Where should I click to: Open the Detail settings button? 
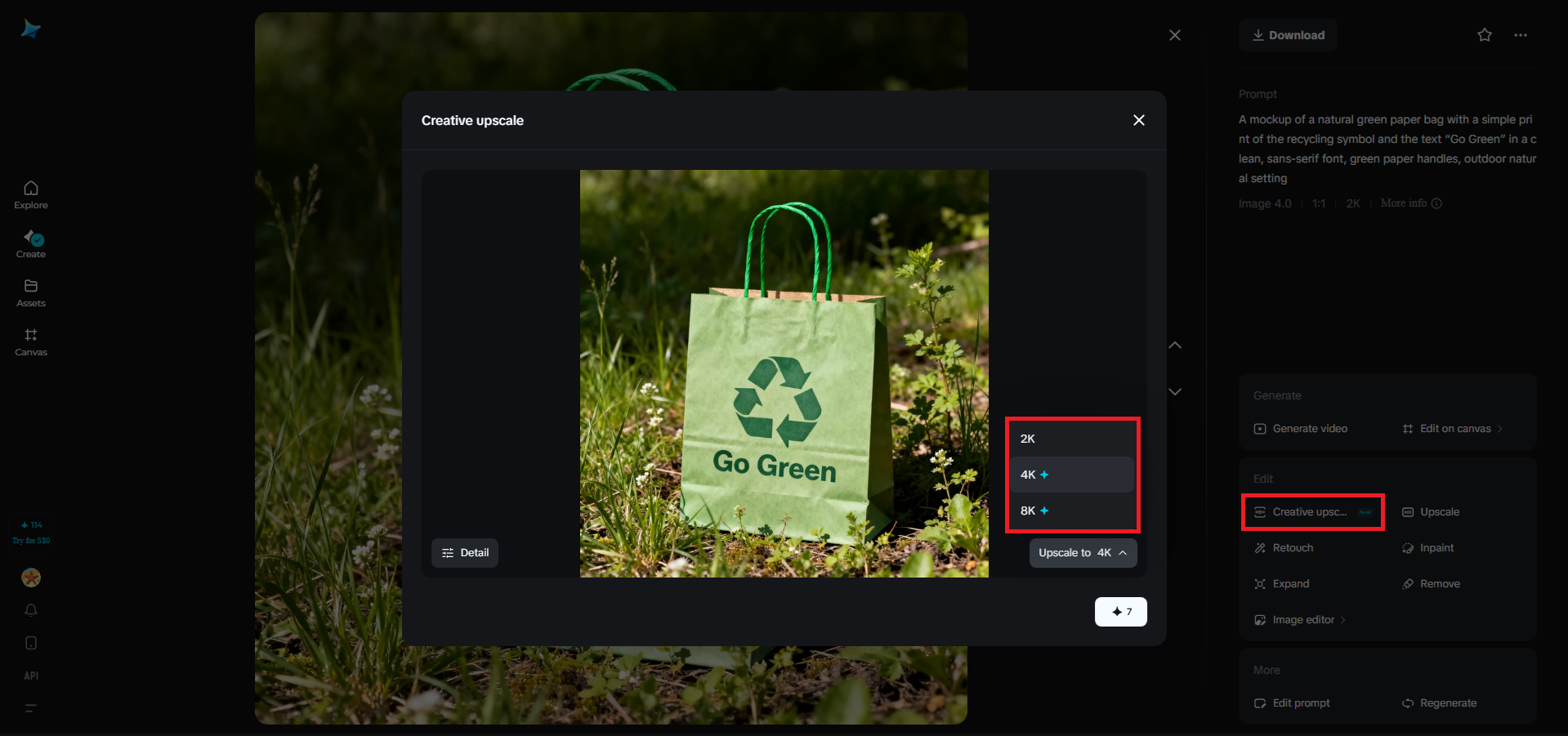[x=465, y=553]
